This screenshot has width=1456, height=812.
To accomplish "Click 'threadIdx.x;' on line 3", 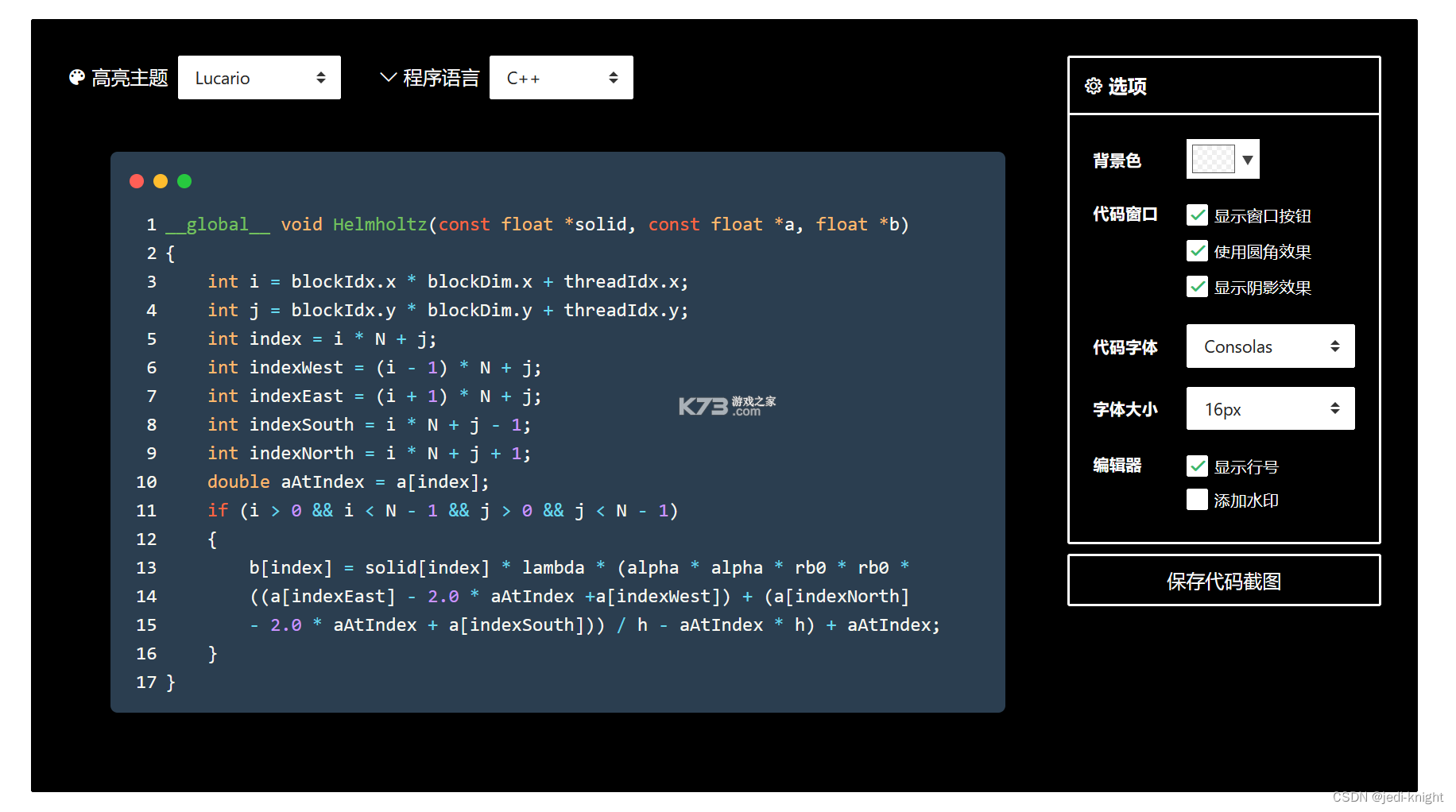I will 626,282.
